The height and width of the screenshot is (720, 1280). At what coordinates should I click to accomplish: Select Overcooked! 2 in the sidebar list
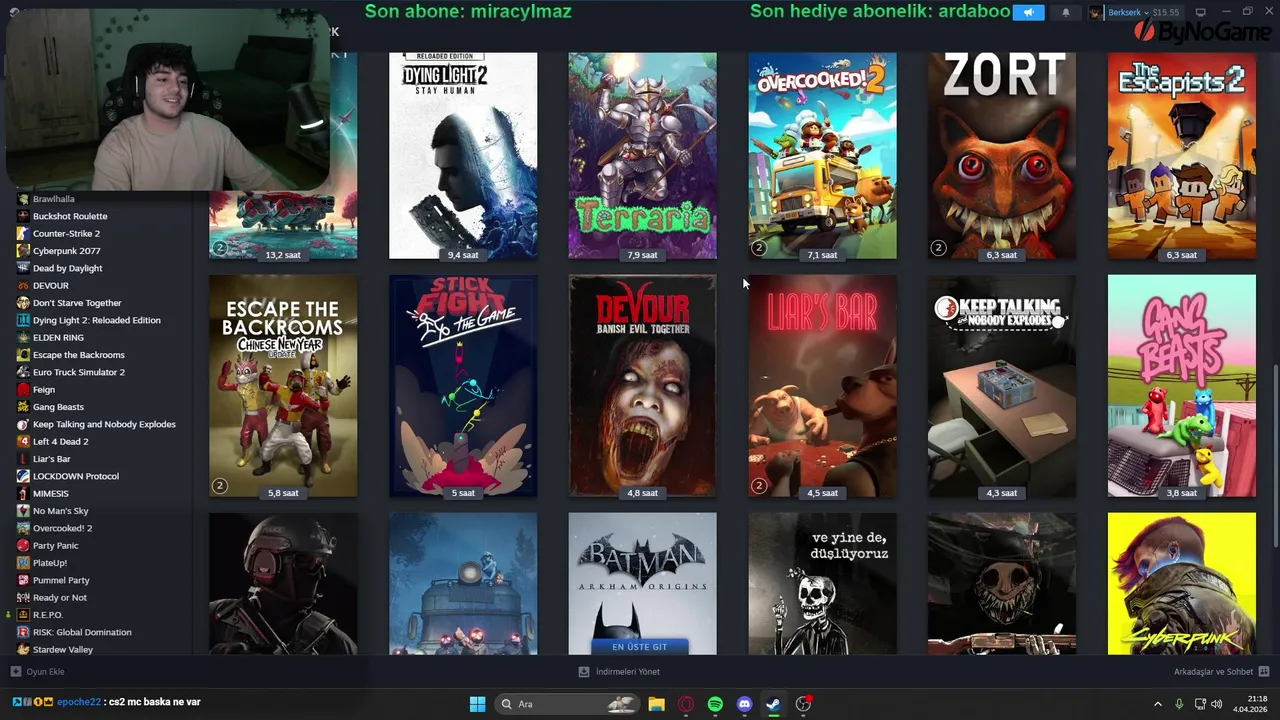point(62,528)
